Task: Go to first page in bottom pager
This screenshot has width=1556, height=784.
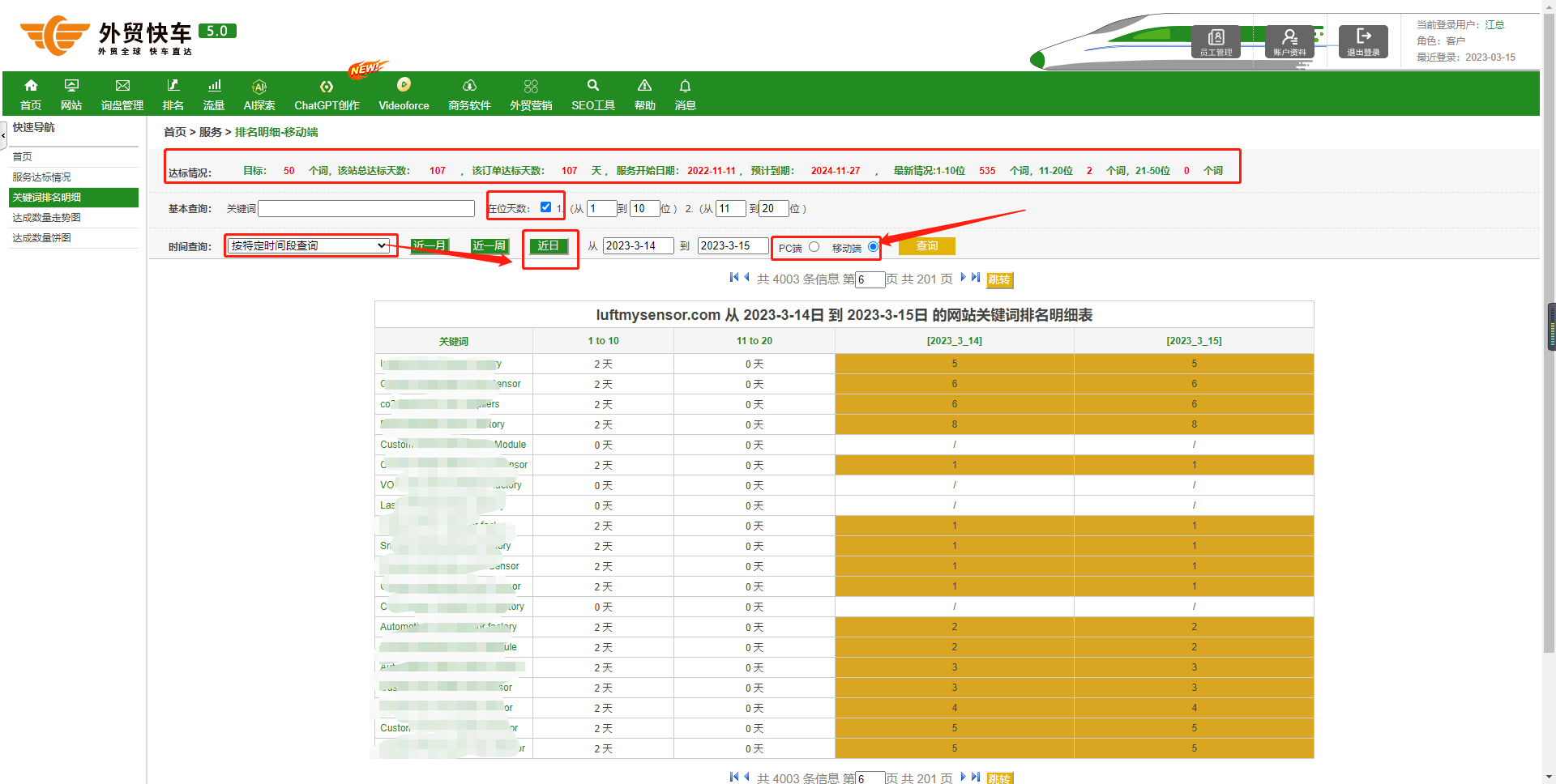Action: 733,777
